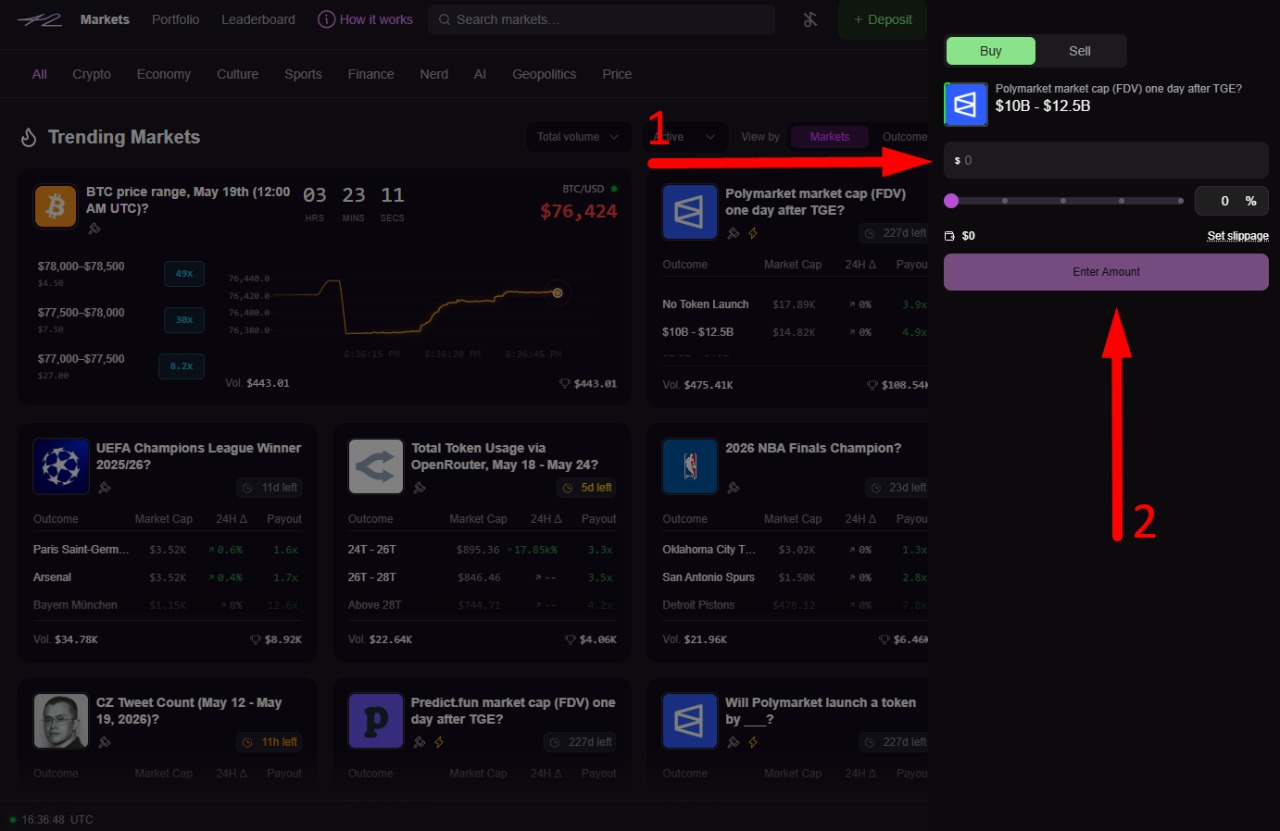
Task: Click the Polymarket market cap card logo
Action: pyautogui.click(x=690, y=211)
